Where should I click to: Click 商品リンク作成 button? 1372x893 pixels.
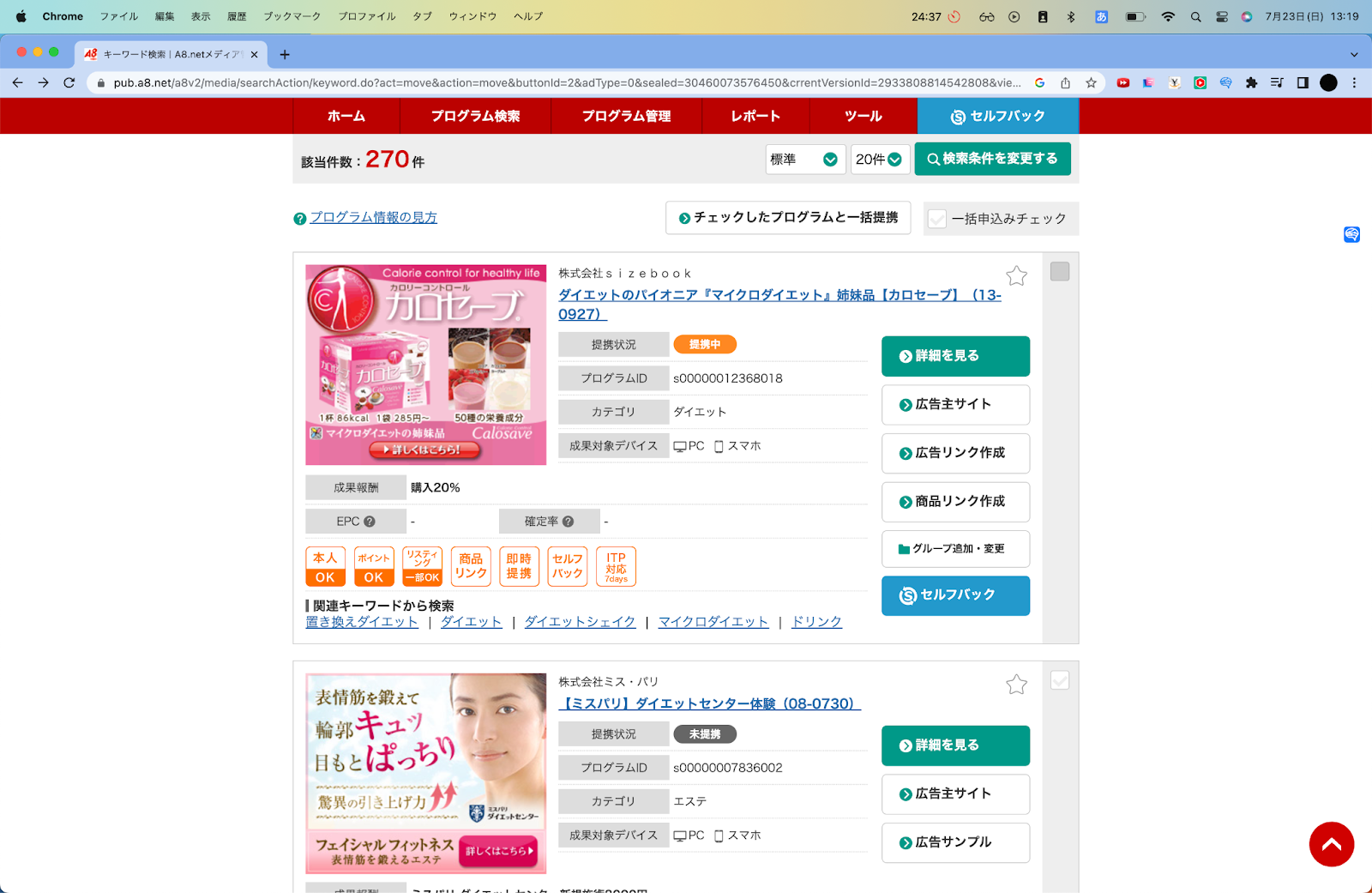[955, 502]
